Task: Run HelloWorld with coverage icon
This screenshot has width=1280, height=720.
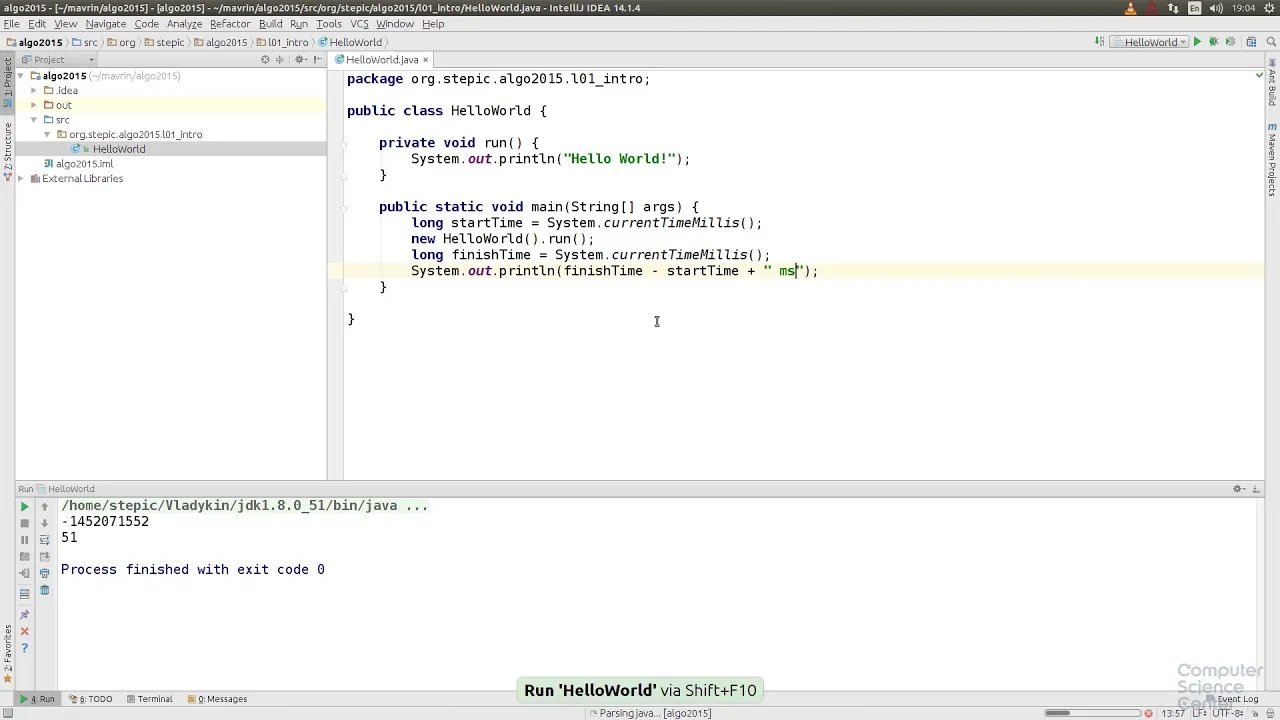Action: pyautogui.click(x=1229, y=42)
